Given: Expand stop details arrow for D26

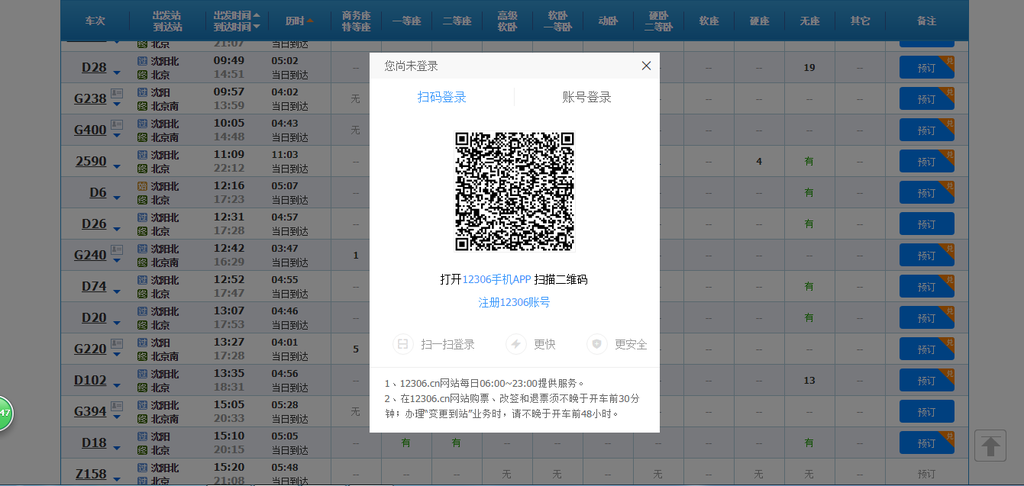Looking at the screenshot, I should coord(117,230).
